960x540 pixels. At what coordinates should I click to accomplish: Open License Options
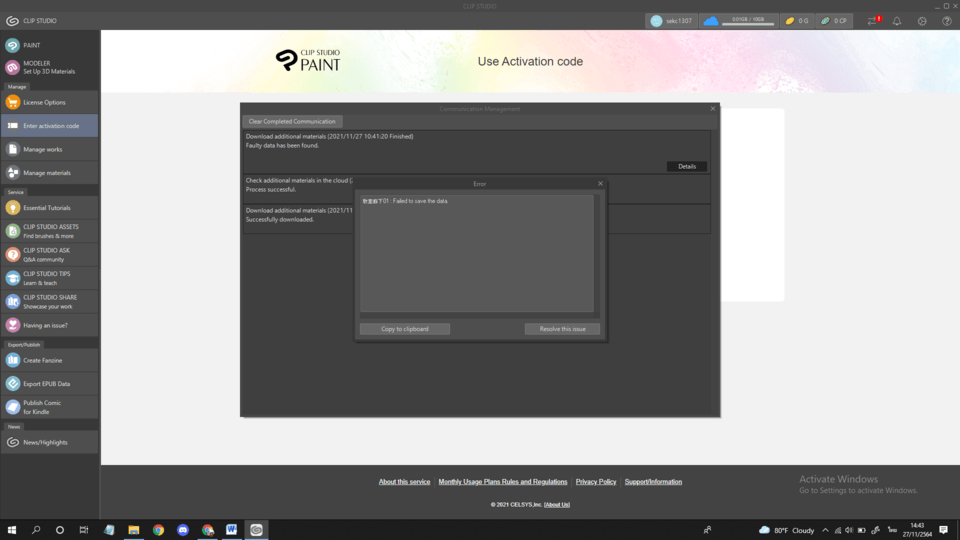pos(49,102)
